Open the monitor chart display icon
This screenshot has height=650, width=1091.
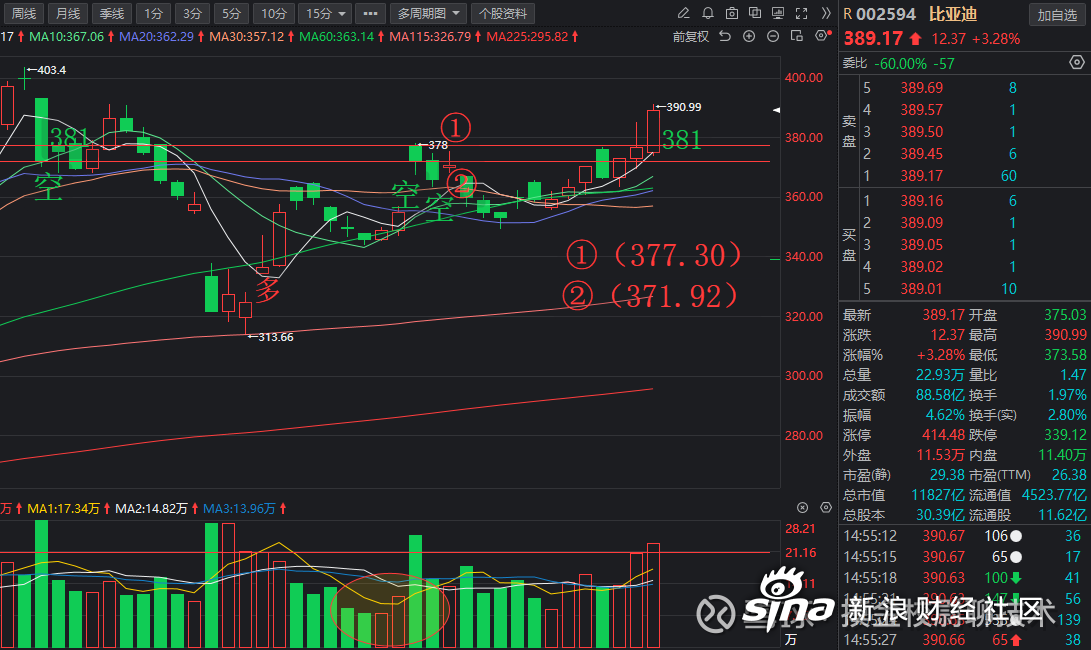point(778,13)
